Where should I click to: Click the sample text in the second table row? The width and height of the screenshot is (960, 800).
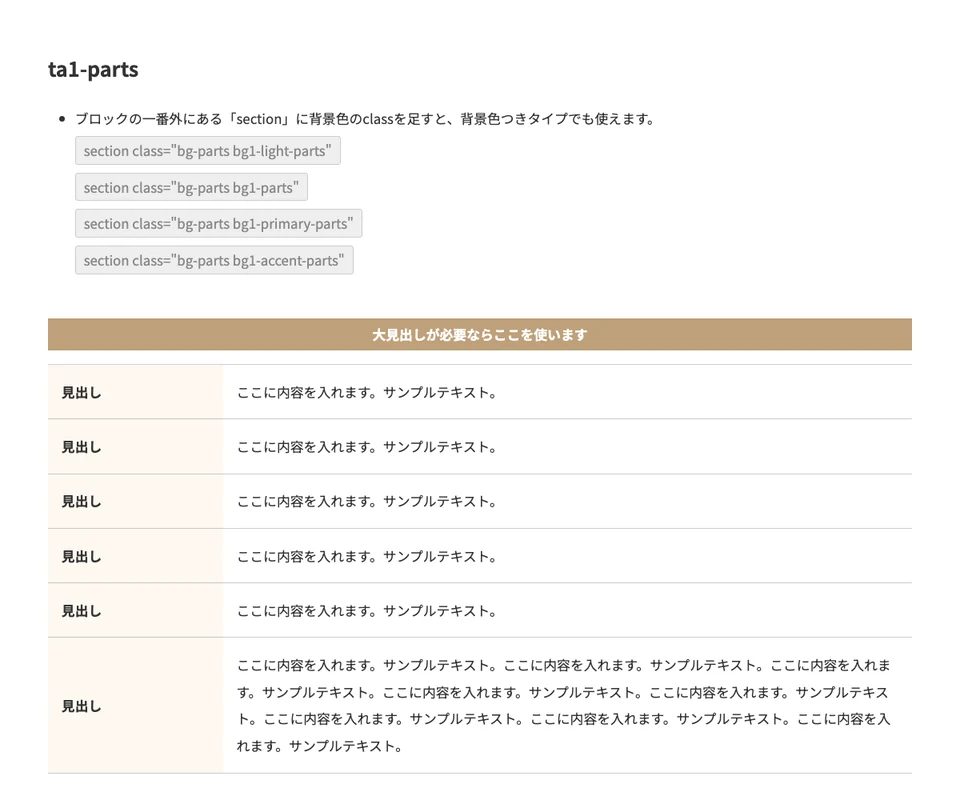click(x=367, y=447)
